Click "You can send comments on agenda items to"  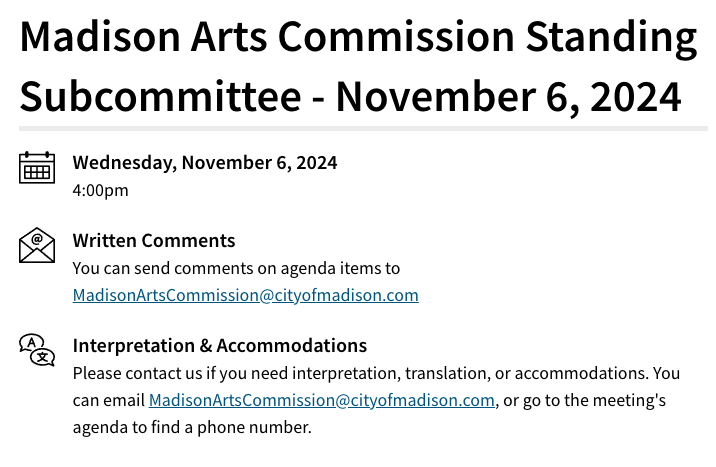tap(236, 268)
